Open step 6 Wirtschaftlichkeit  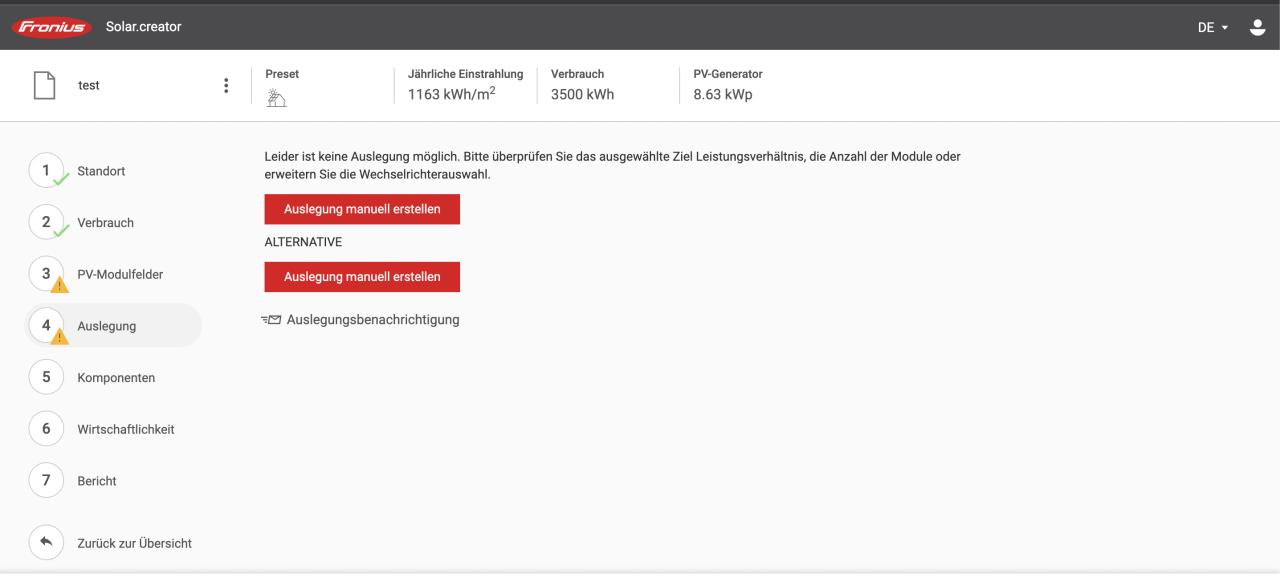[x=103, y=429]
